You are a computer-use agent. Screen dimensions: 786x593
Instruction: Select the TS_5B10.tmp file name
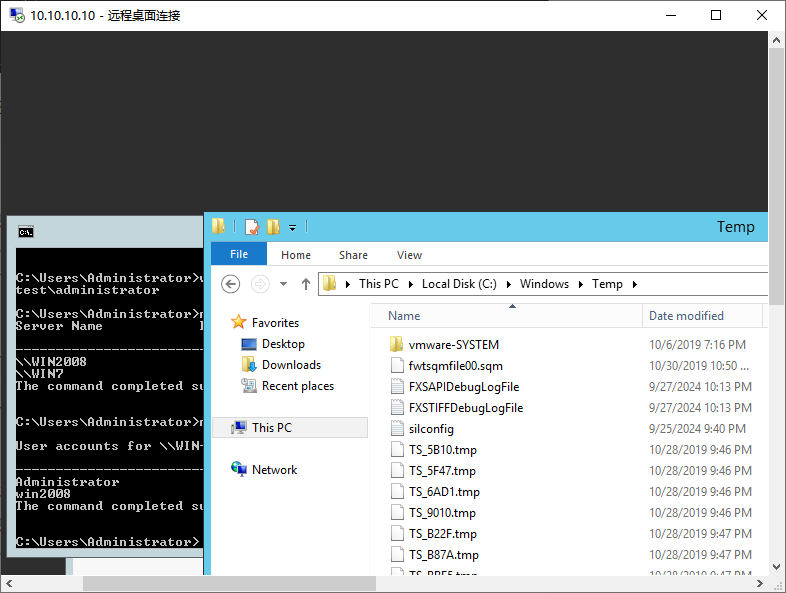443,450
